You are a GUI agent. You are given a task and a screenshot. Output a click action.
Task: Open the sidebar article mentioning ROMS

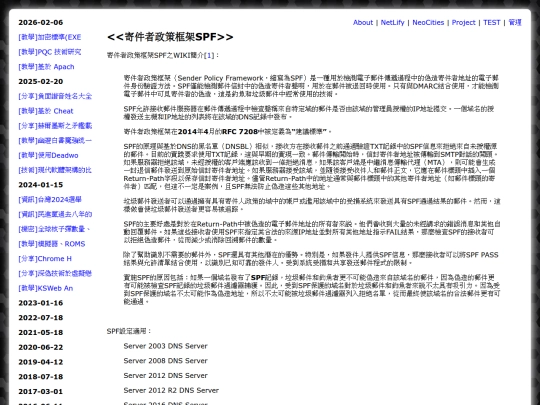(x=52, y=244)
